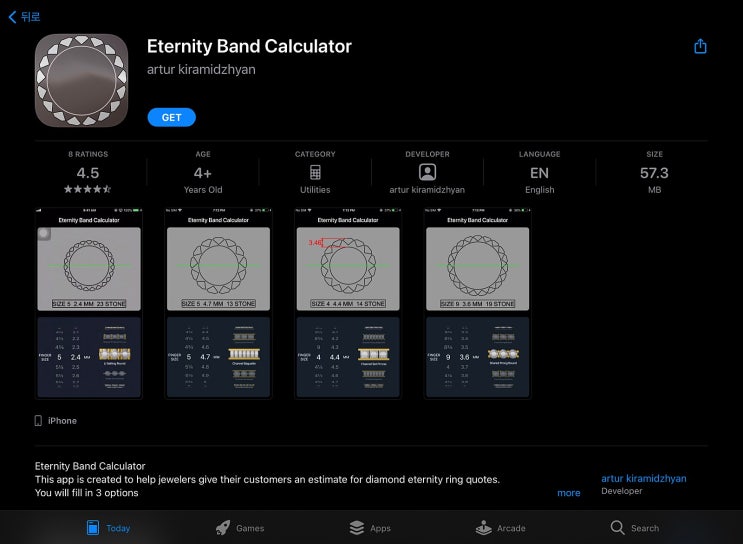This screenshot has width=743, height=544.
Task: Tap the GET button
Action: pos(172,117)
